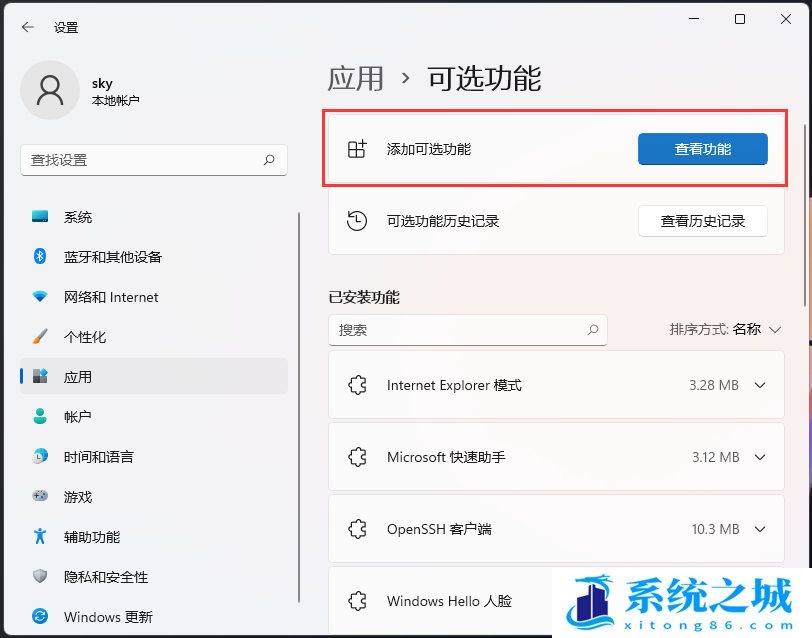Screen dimensions: 812x638
Task: Maximize the 设置 window
Action: [740, 19]
